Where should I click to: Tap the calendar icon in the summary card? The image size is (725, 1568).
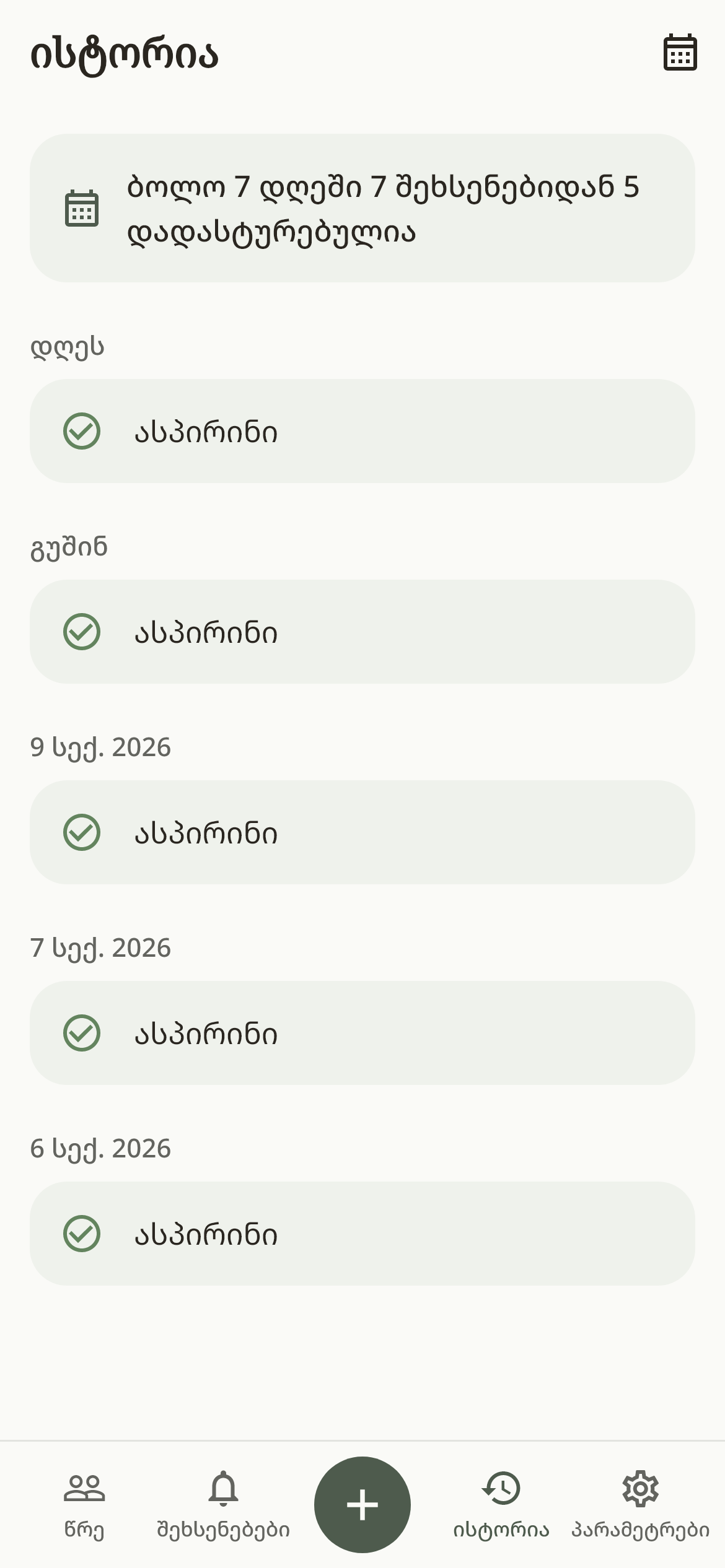point(82,208)
